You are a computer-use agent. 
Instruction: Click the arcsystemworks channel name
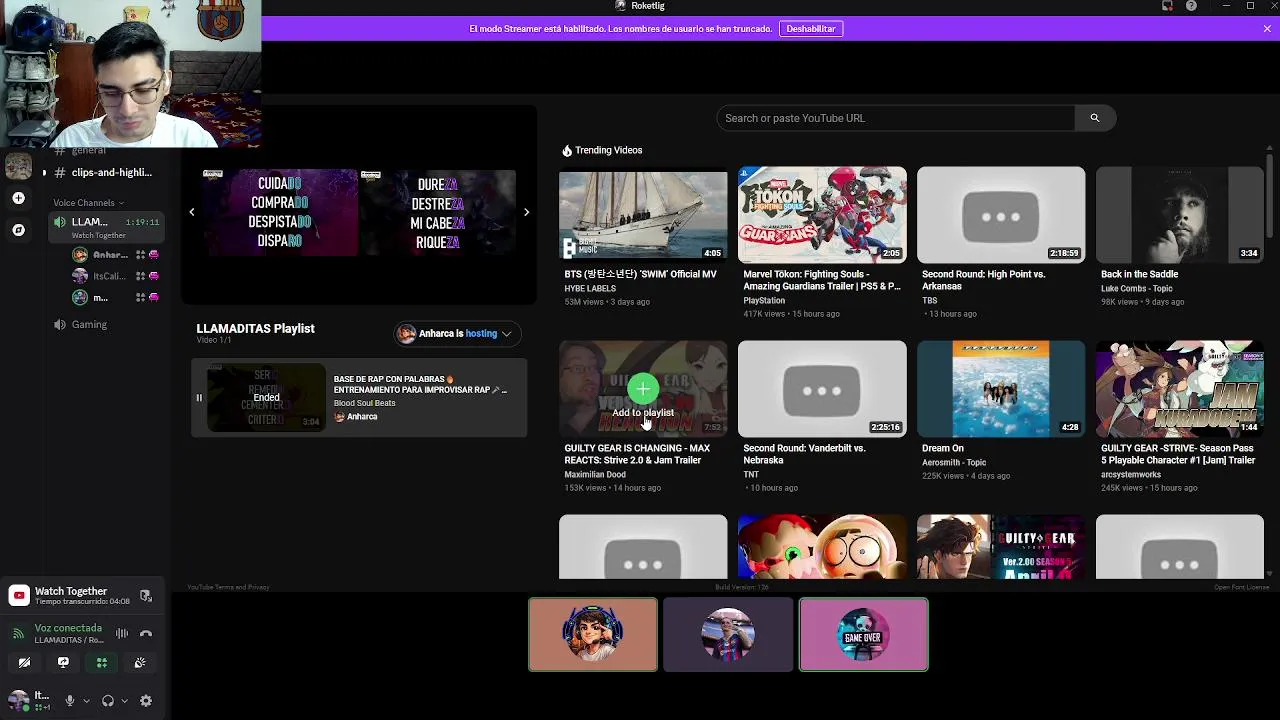point(1131,475)
